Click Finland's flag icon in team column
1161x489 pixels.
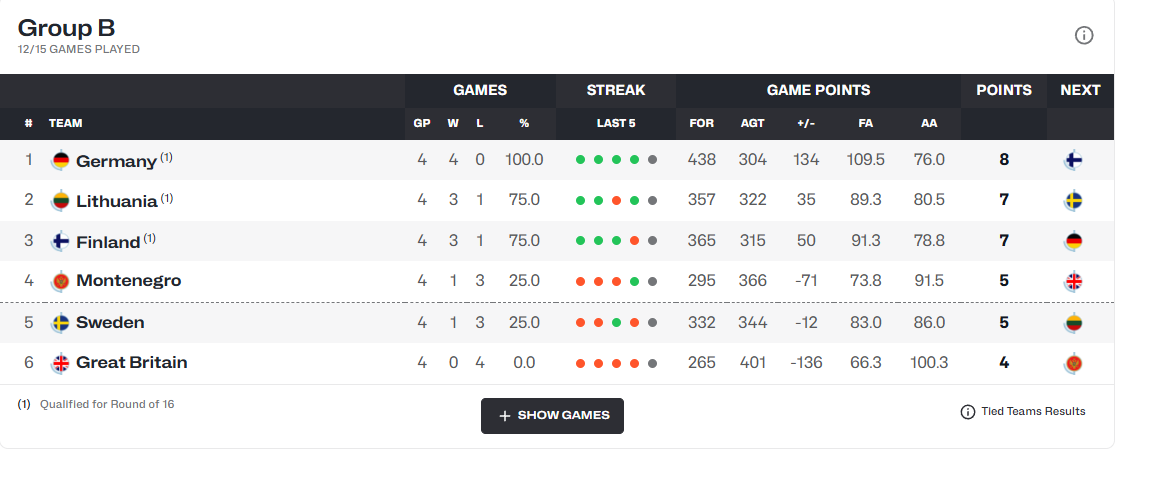[x=61, y=242]
